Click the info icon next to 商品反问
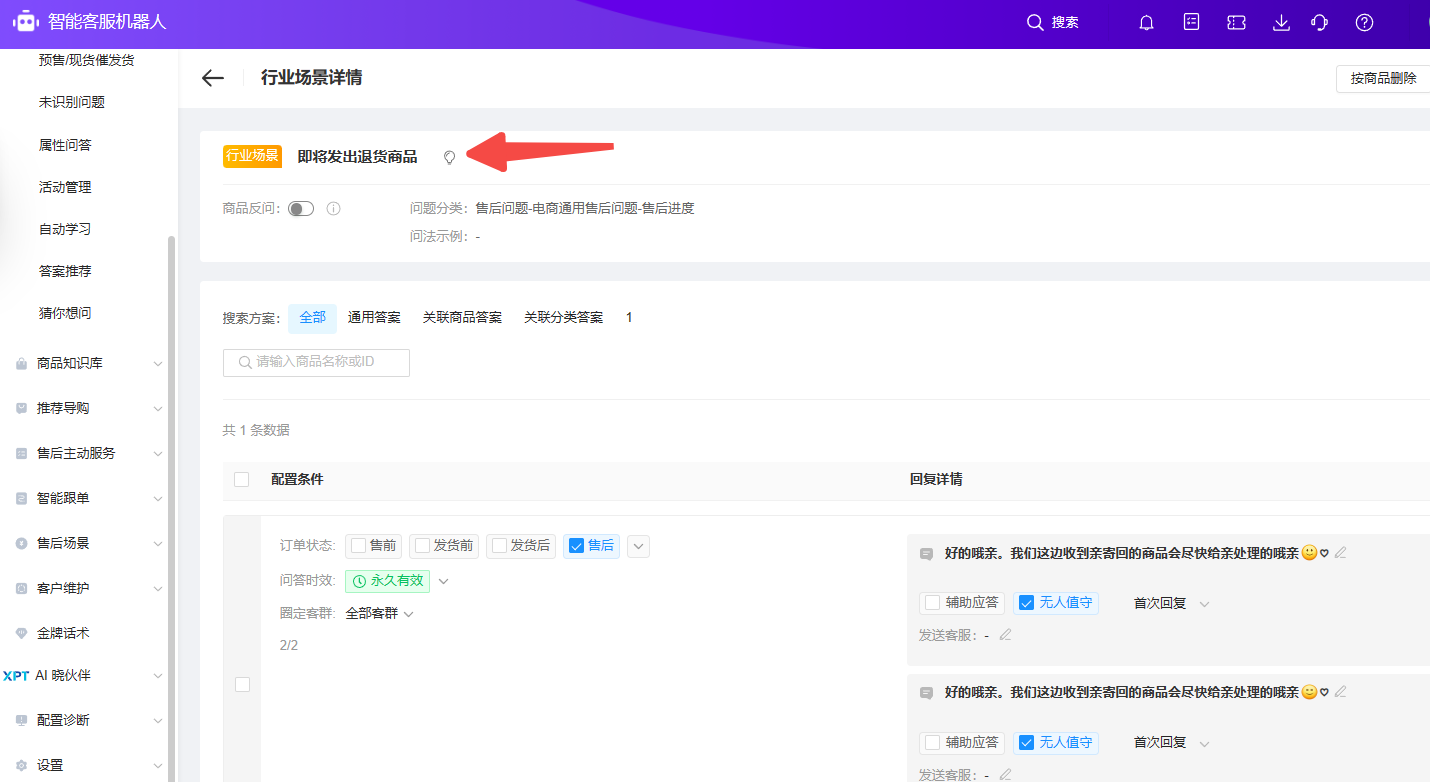Image resolution: width=1430 pixels, height=782 pixels. tap(334, 209)
